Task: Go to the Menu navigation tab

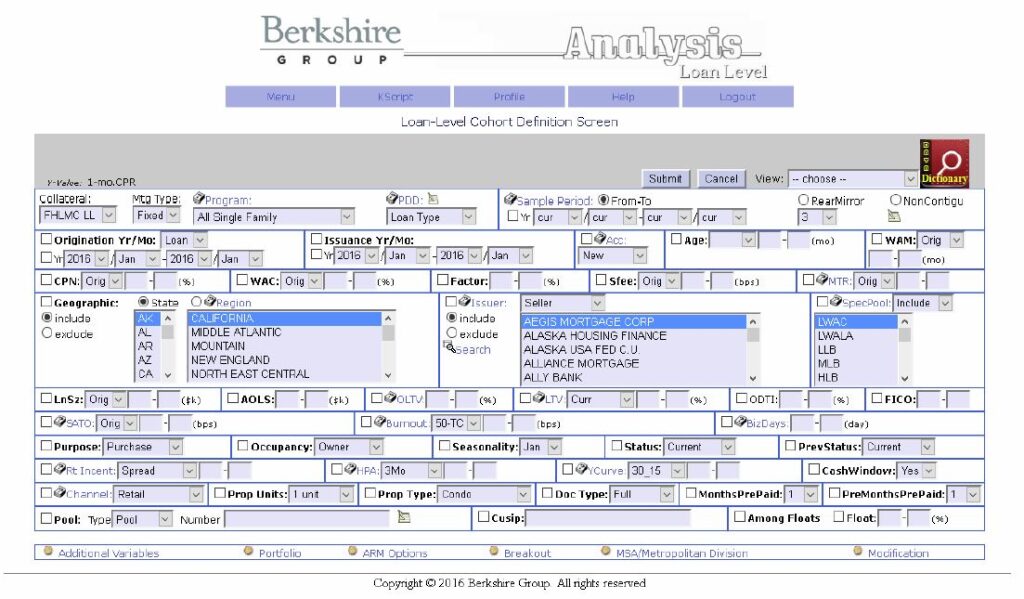Action: (281, 97)
